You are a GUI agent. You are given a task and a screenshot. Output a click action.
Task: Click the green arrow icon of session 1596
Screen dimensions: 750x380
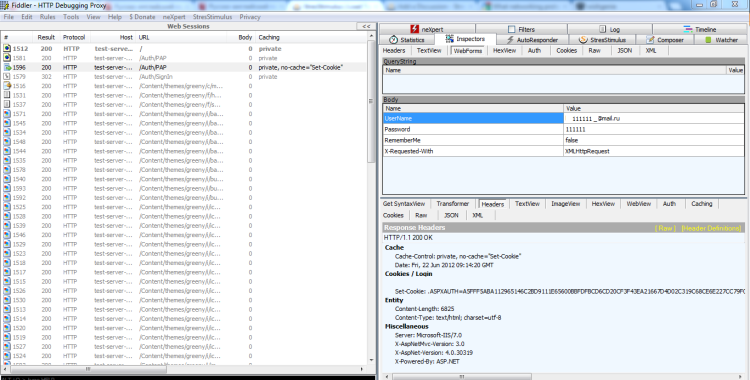[x=7, y=67]
